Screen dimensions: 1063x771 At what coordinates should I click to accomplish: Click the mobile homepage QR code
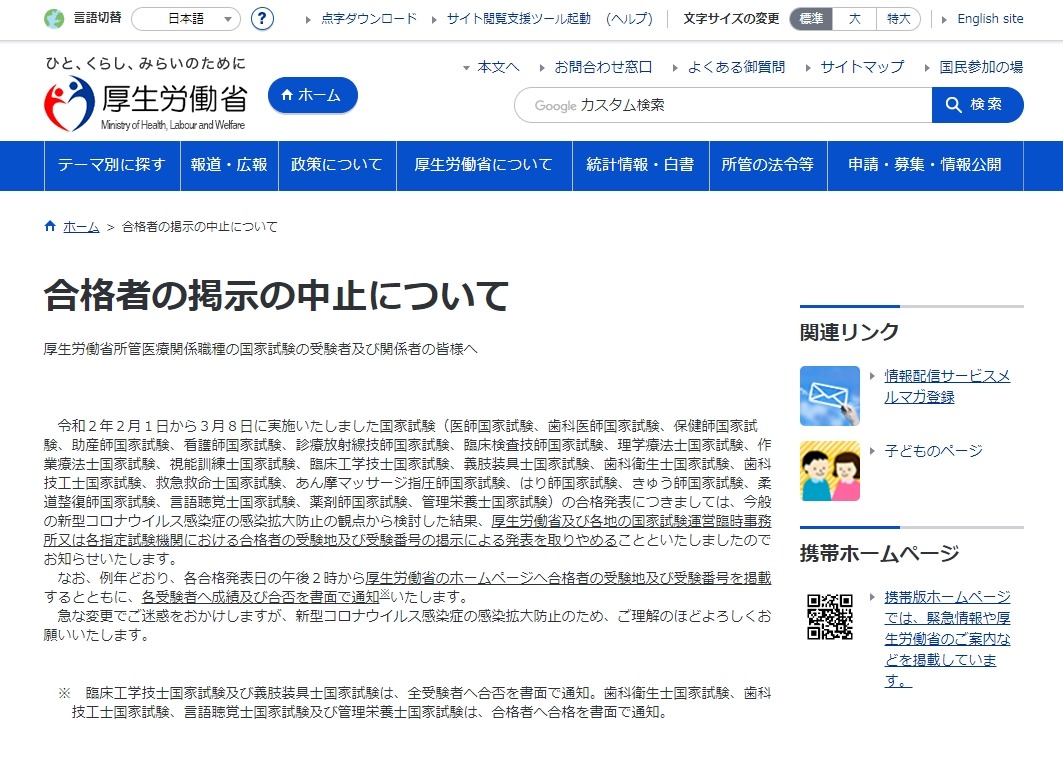click(x=829, y=618)
